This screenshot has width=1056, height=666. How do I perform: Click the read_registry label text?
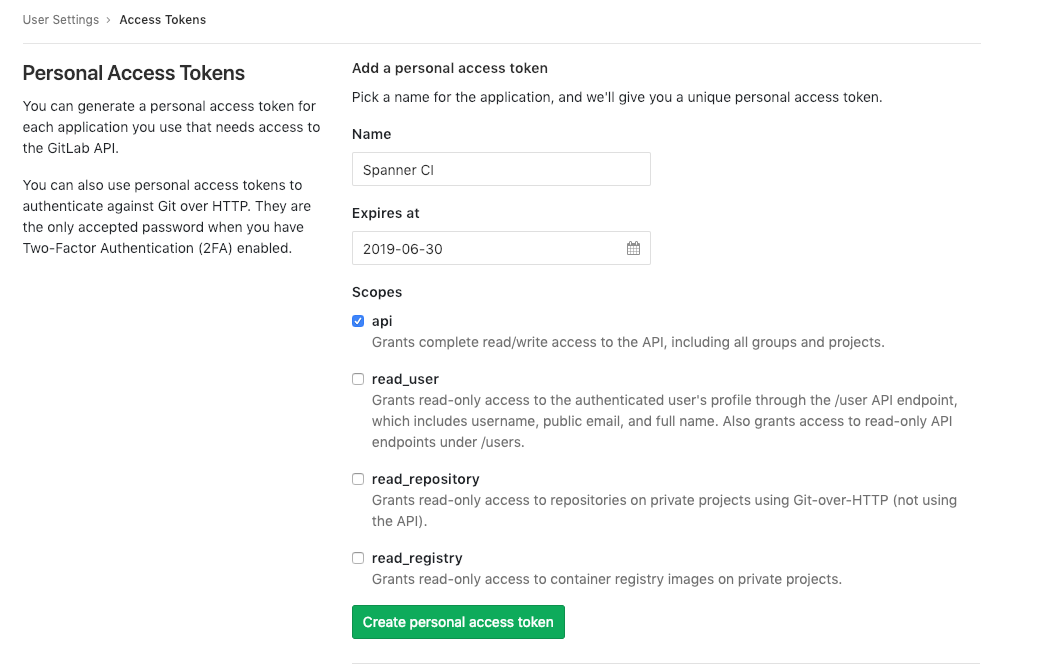click(x=416, y=558)
